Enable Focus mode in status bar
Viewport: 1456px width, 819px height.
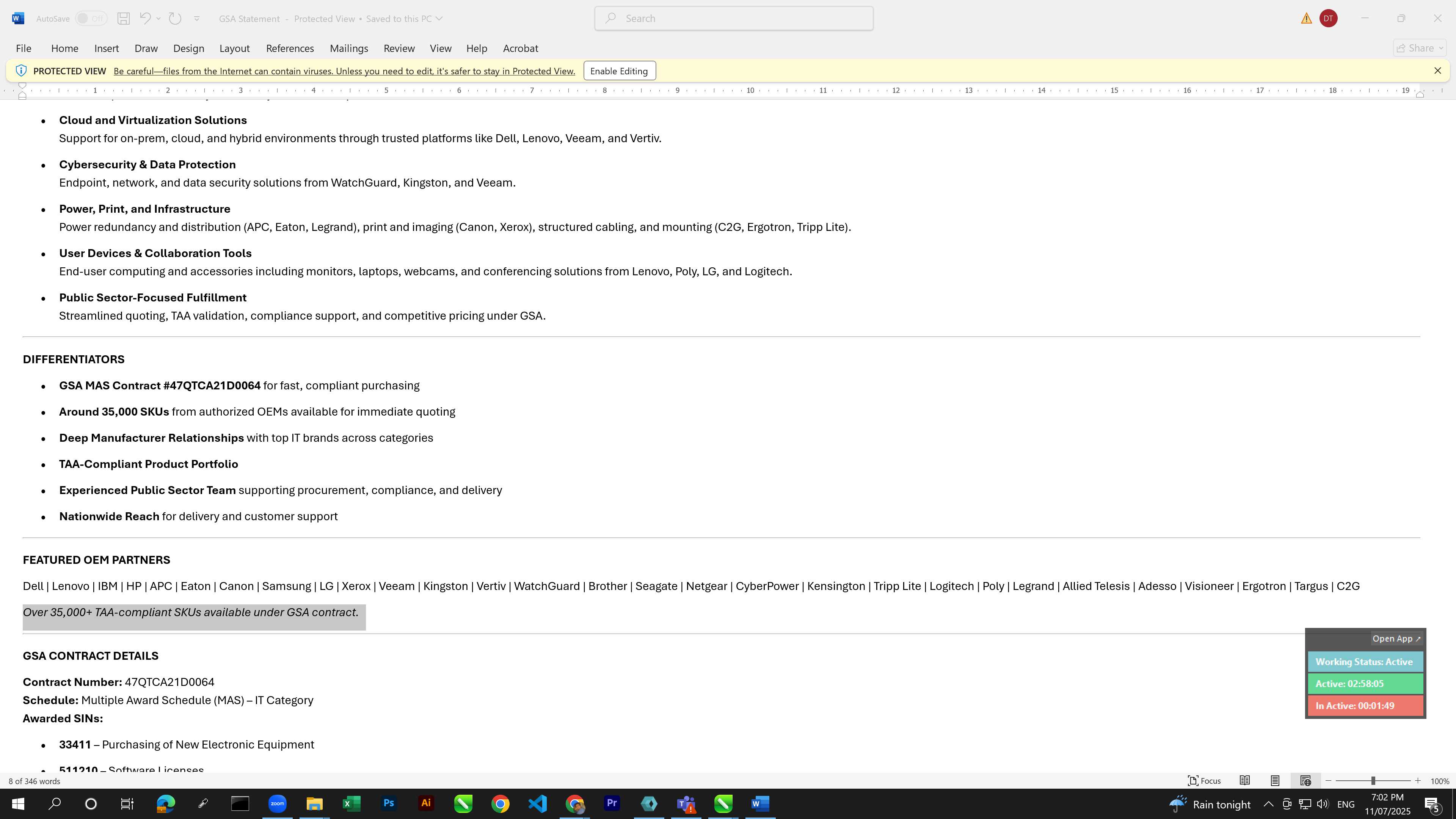[x=1205, y=781]
